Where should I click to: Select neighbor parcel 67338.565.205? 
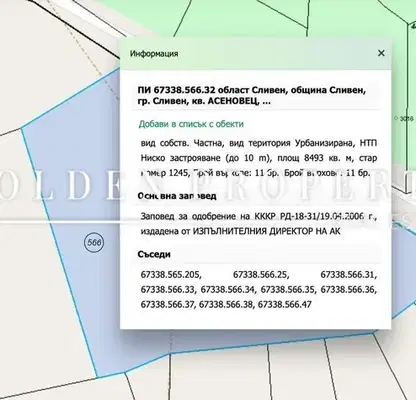point(171,275)
